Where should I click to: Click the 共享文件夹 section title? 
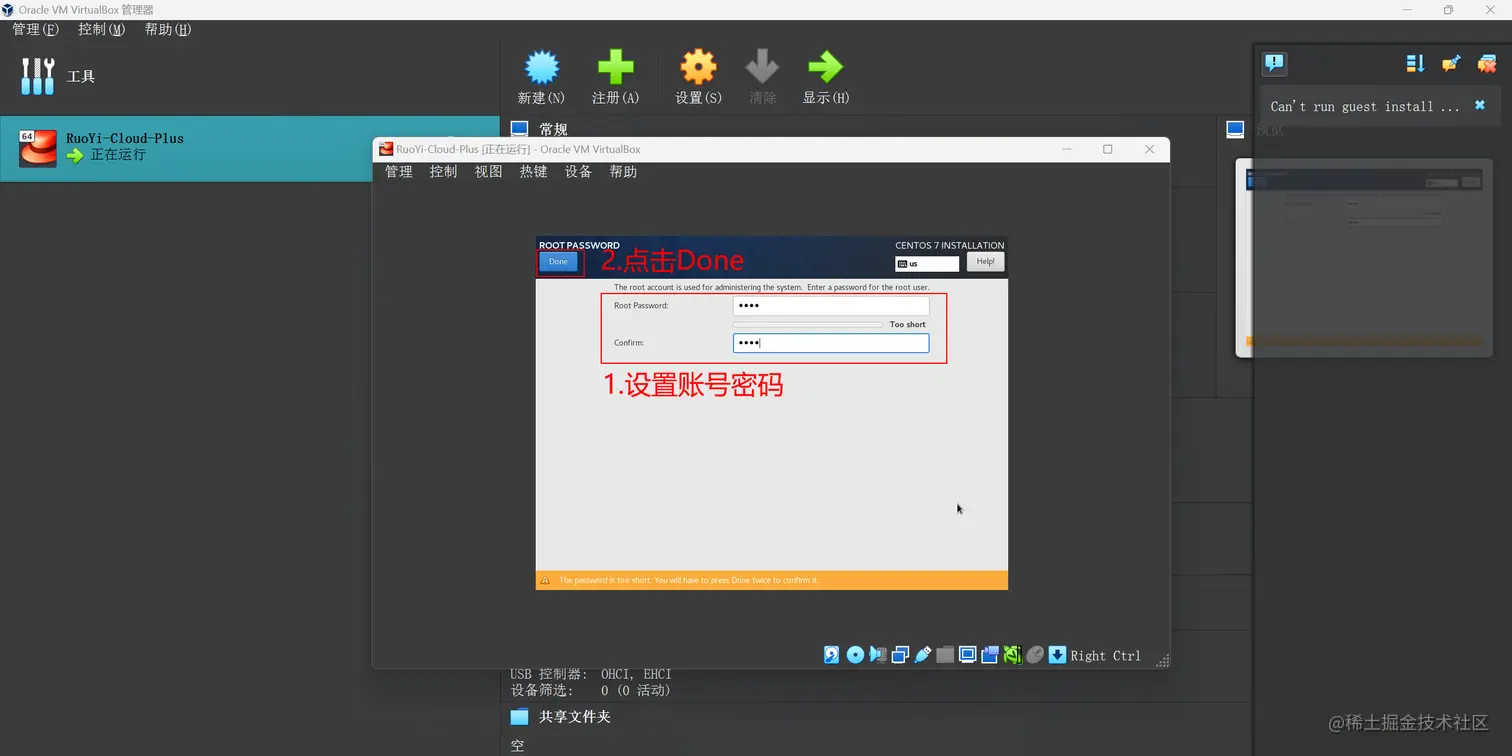(x=575, y=717)
